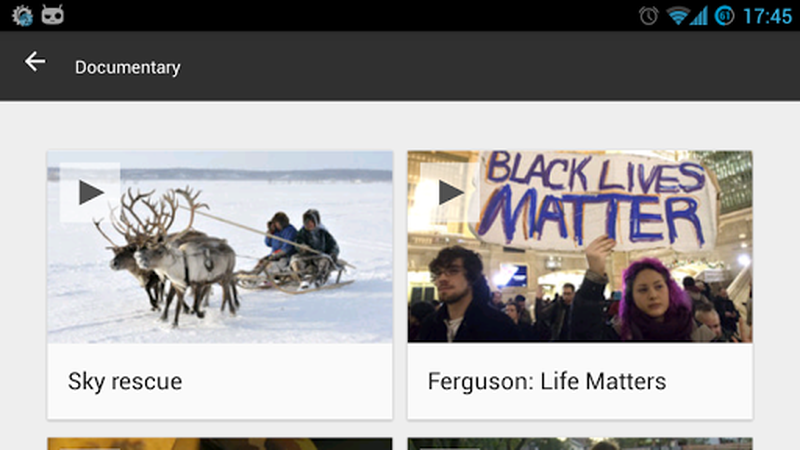The height and width of the screenshot is (450, 800).
Task: Tap the dark Documentary action bar
Action: point(400,66)
